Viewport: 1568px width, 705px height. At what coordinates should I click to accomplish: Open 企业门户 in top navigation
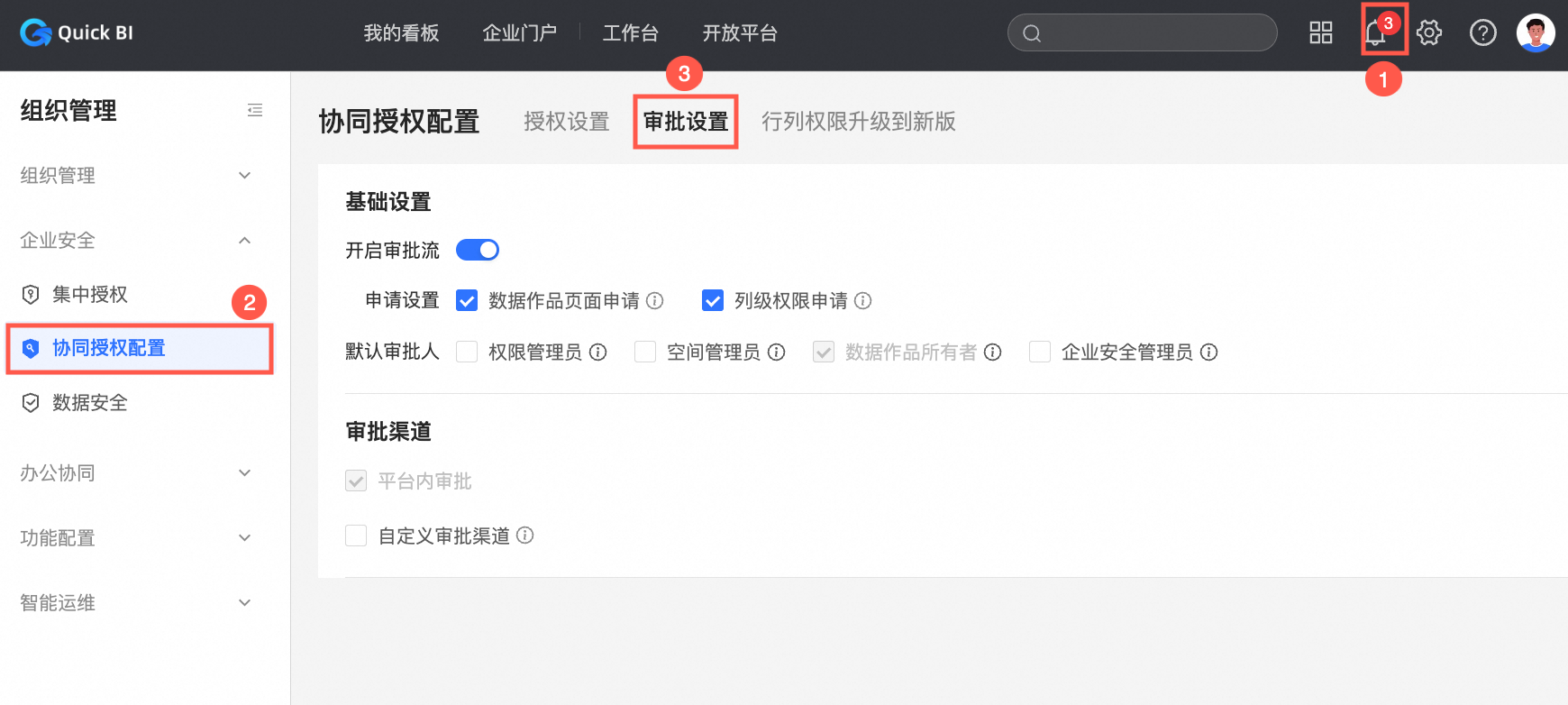coord(520,33)
